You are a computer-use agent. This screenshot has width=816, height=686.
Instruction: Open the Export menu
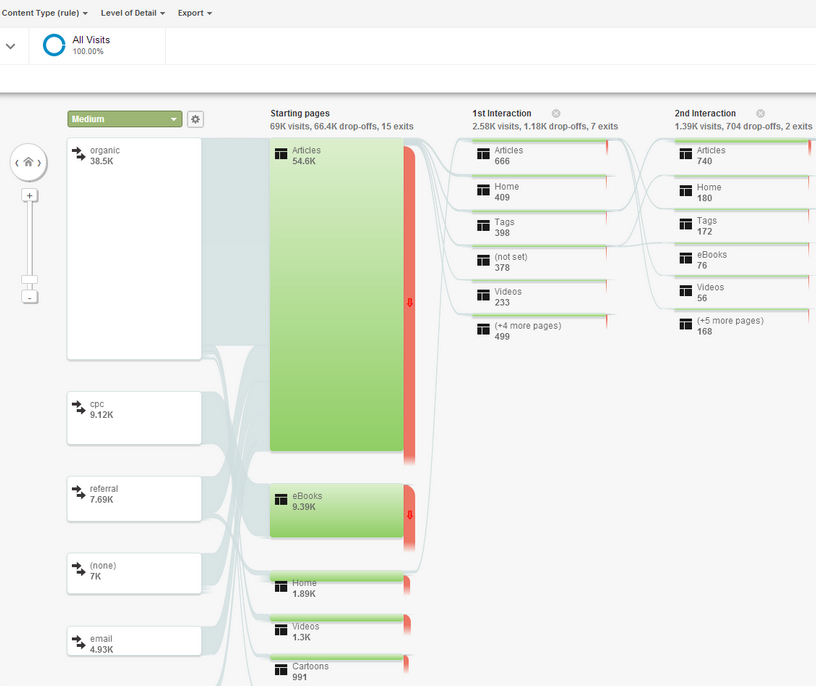pos(193,13)
